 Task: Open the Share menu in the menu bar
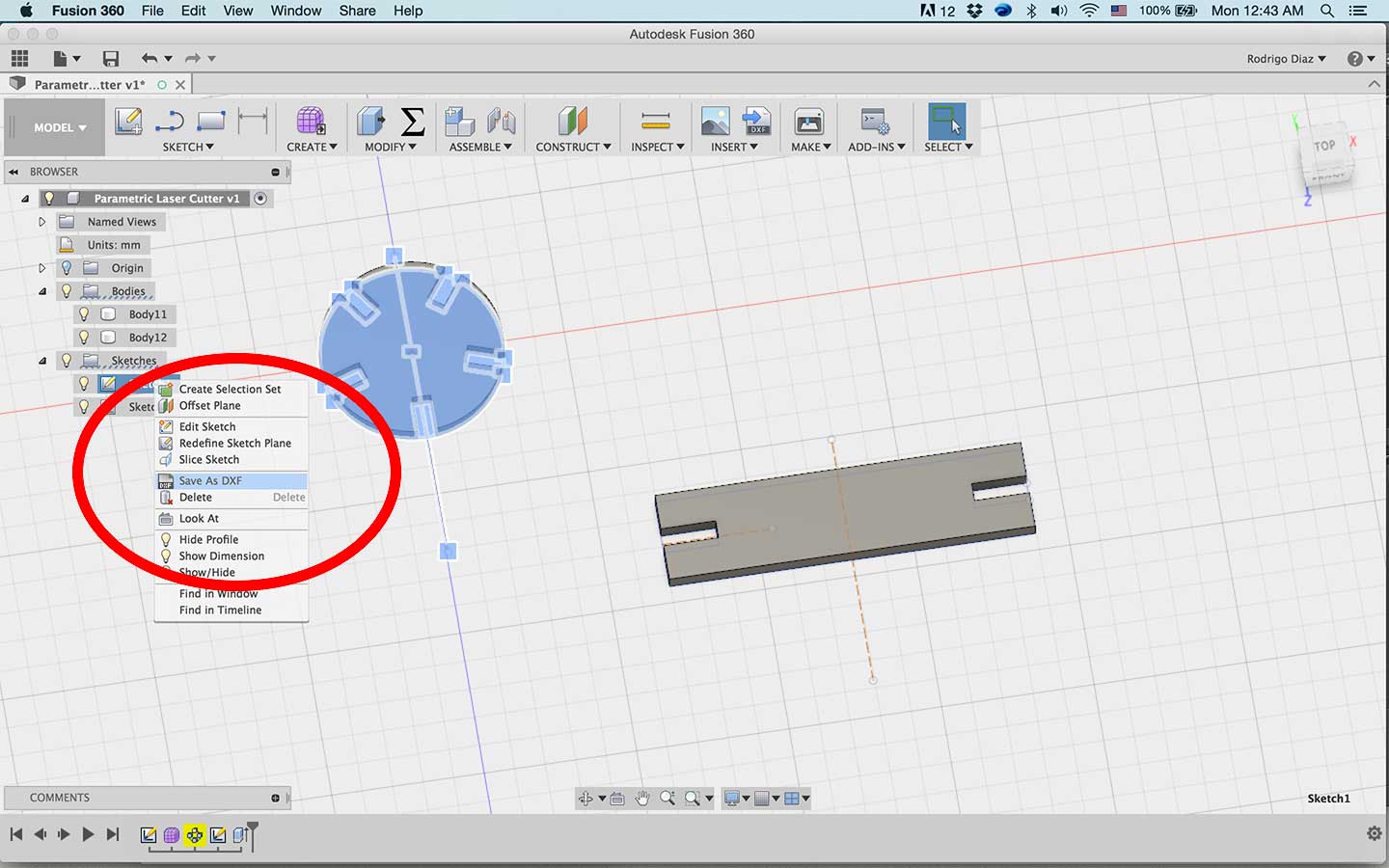tap(357, 11)
